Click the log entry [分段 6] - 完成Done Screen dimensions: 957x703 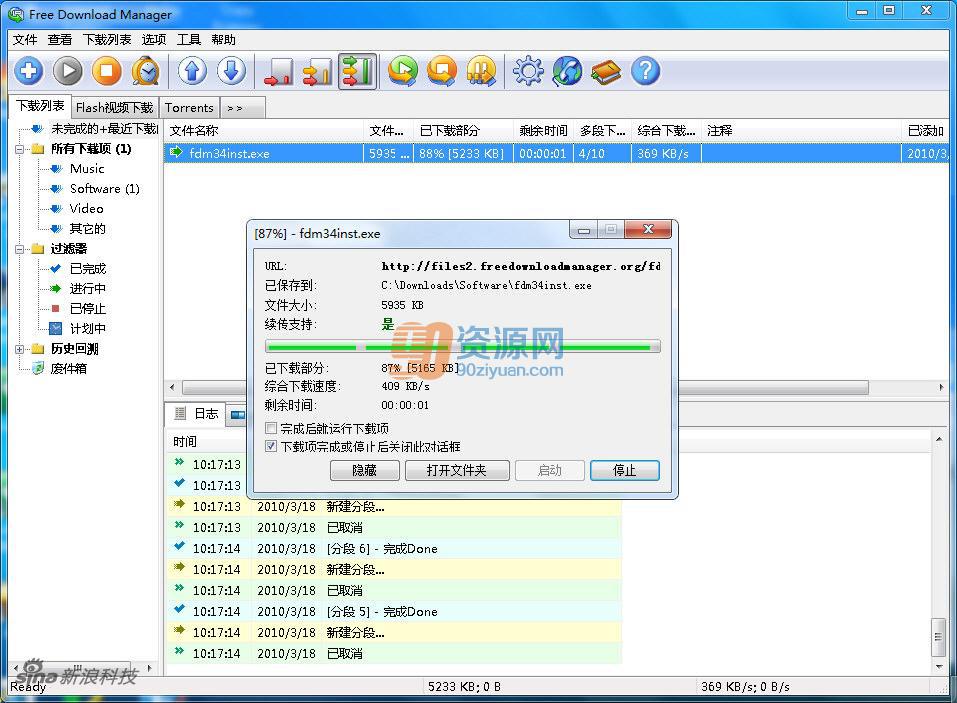click(x=382, y=549)
